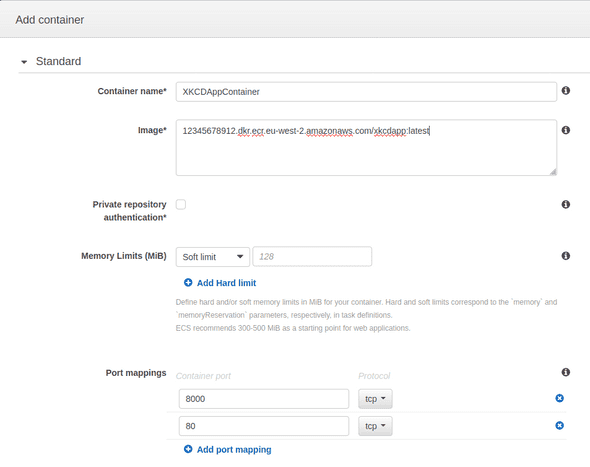Click info icon beside Container name field
Viewport: 590px width, 467px height.
tap(566, 91)
